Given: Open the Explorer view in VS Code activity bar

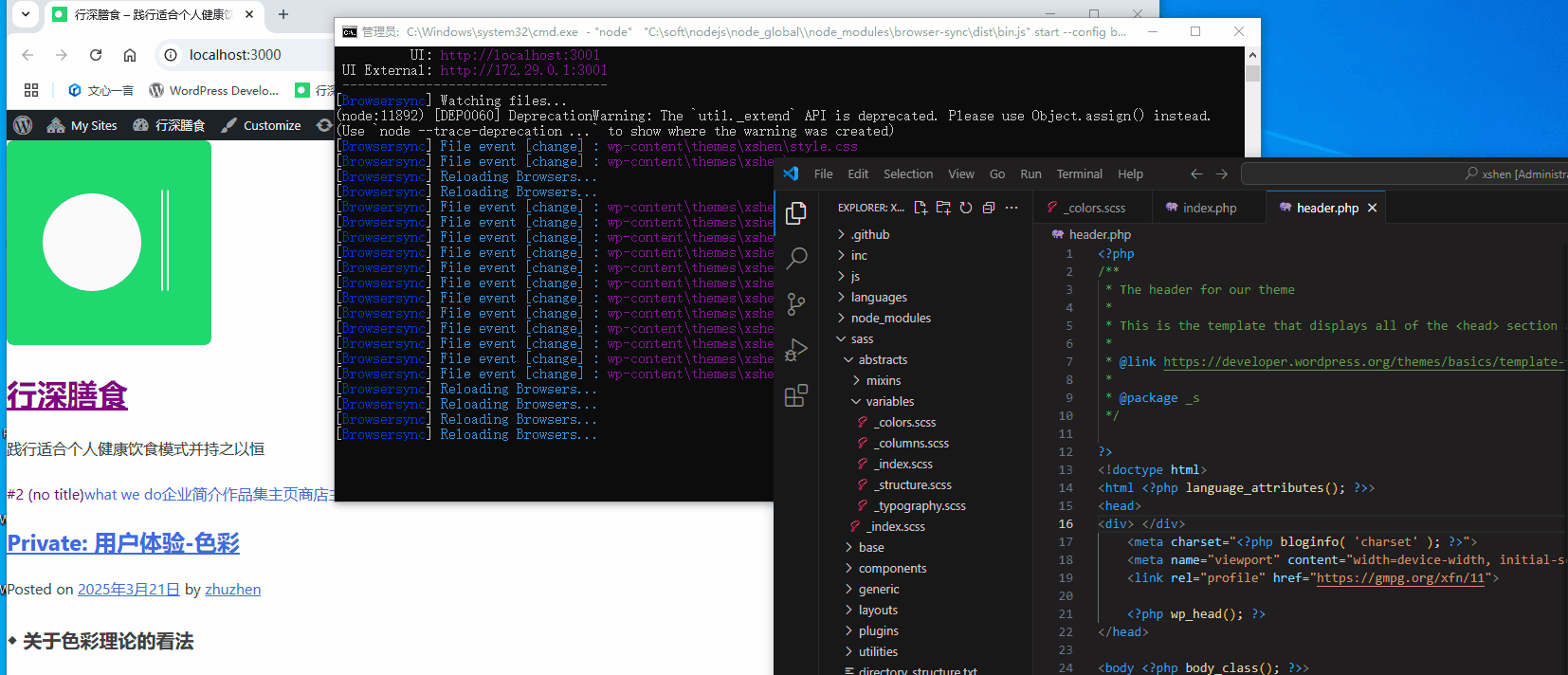Looking at the screenshot, I should point(796,213).
